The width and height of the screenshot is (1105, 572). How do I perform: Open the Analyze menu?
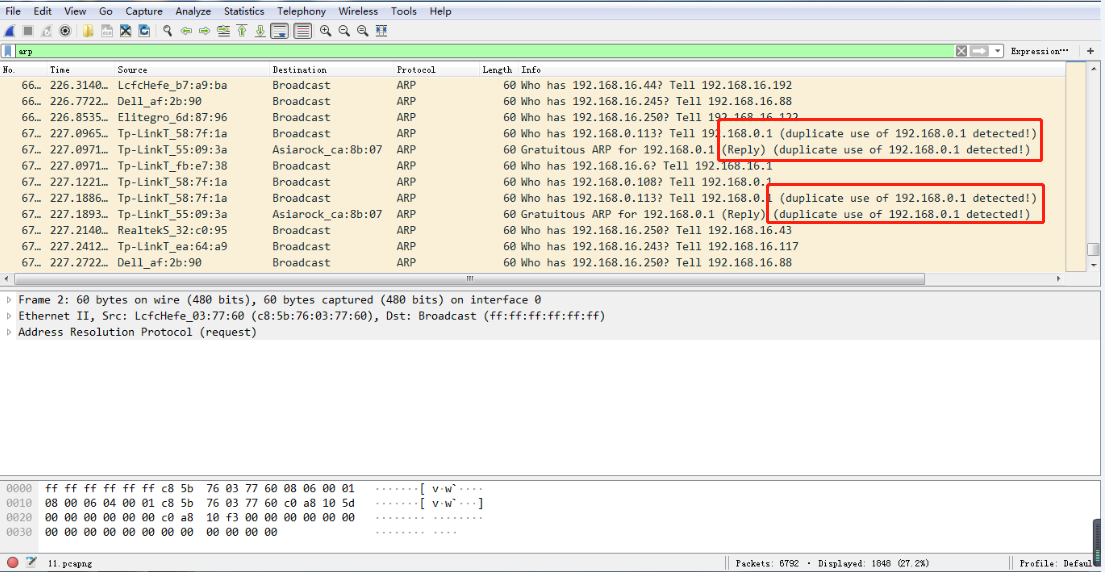(x=193, y=11)
